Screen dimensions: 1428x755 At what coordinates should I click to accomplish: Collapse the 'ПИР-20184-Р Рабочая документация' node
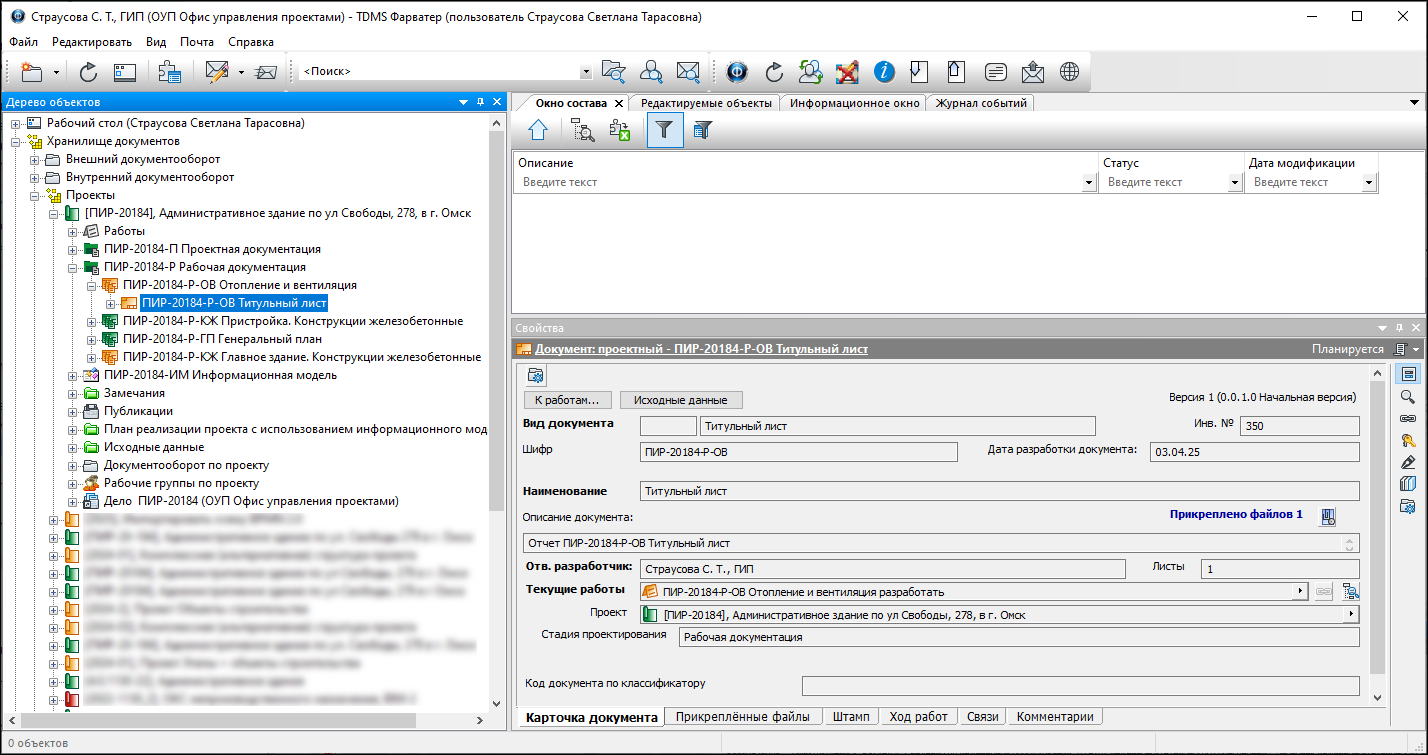(73, 267)
